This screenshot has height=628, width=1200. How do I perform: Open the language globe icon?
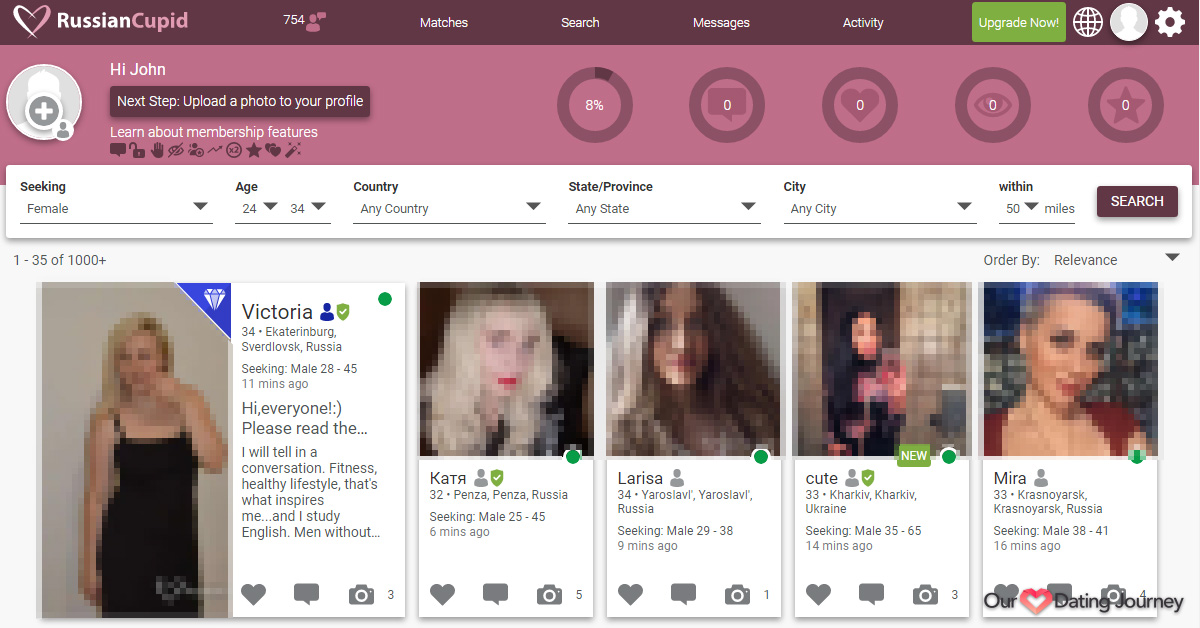pos(1088,22)
